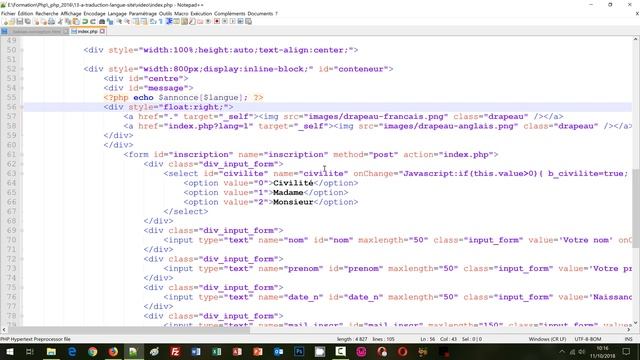Collapse the div fold at line 78

coord(22,316)
